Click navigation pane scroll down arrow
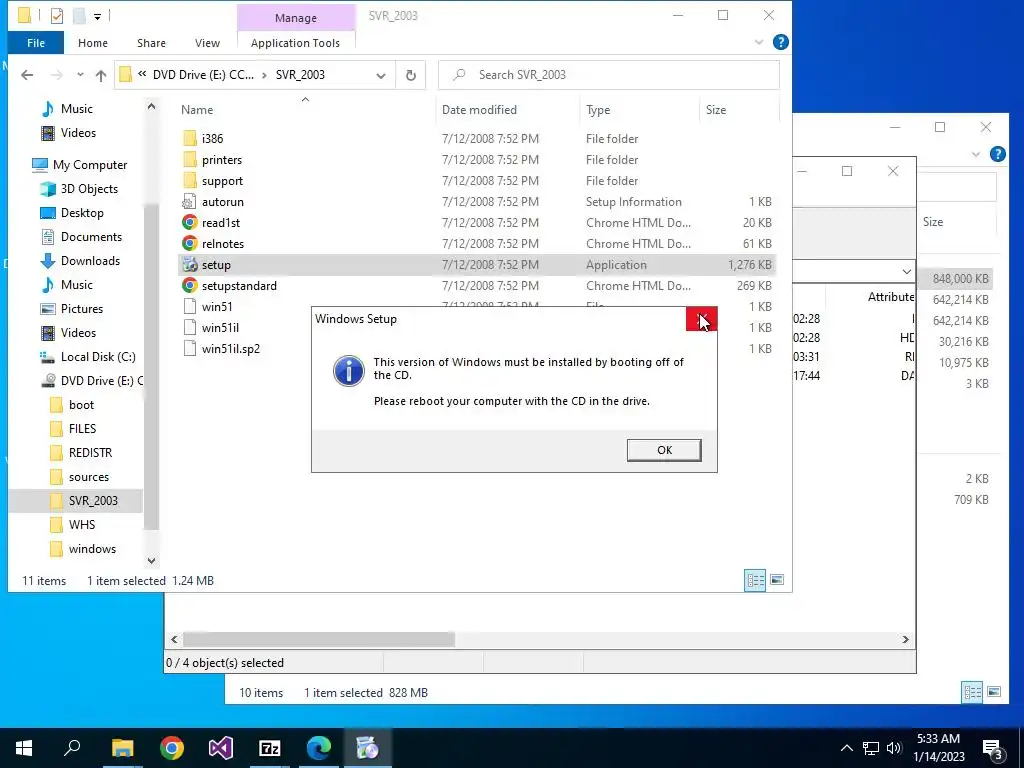 tap(152, 560)
